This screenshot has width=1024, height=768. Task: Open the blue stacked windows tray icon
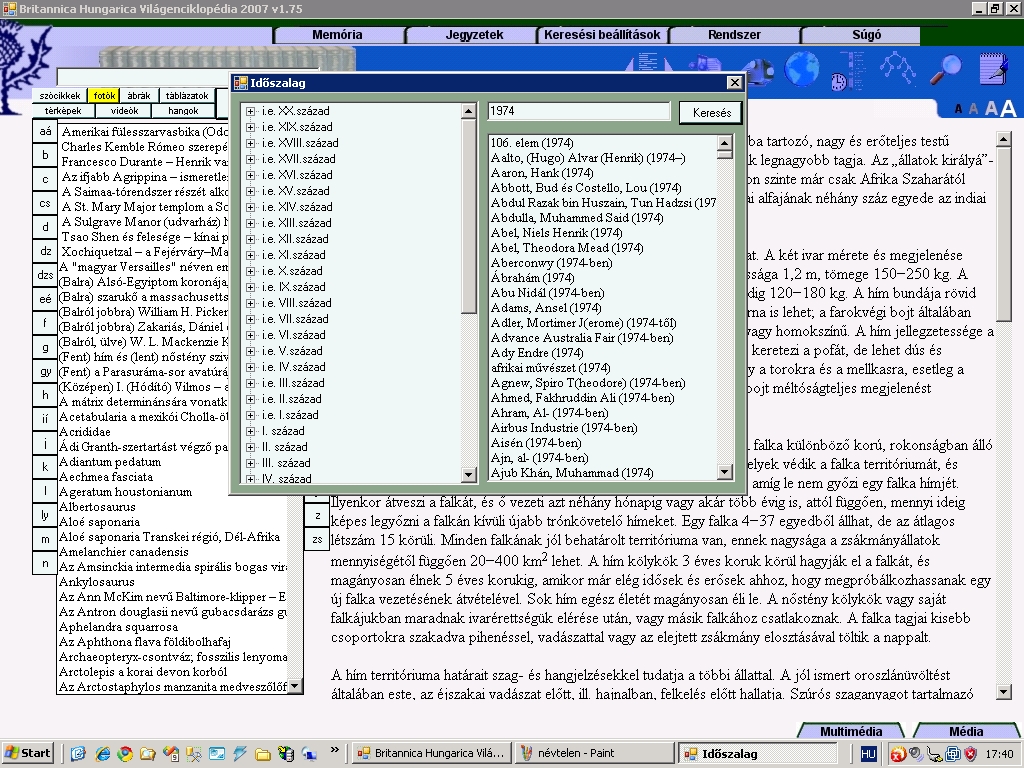[953, 754]
